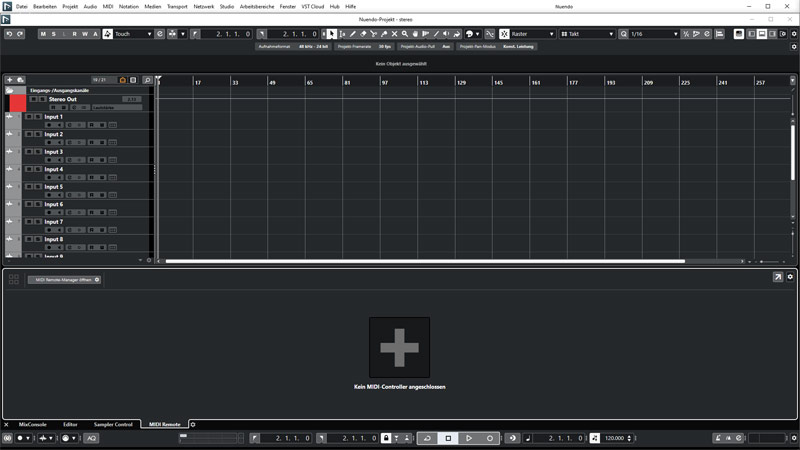Click the tempo field showing 120.000
Image resolution: width=800 pixels, height=450 pixels.
click(x=616, y=438)
